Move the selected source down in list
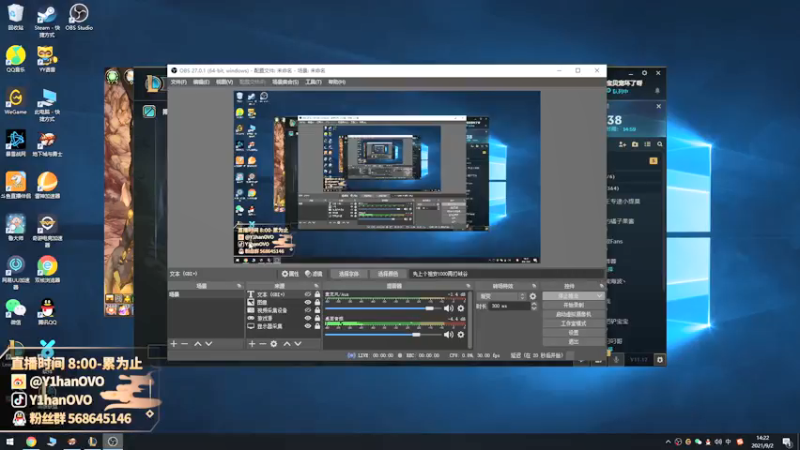This screenshot has width=800, height=450. (298, 344)
